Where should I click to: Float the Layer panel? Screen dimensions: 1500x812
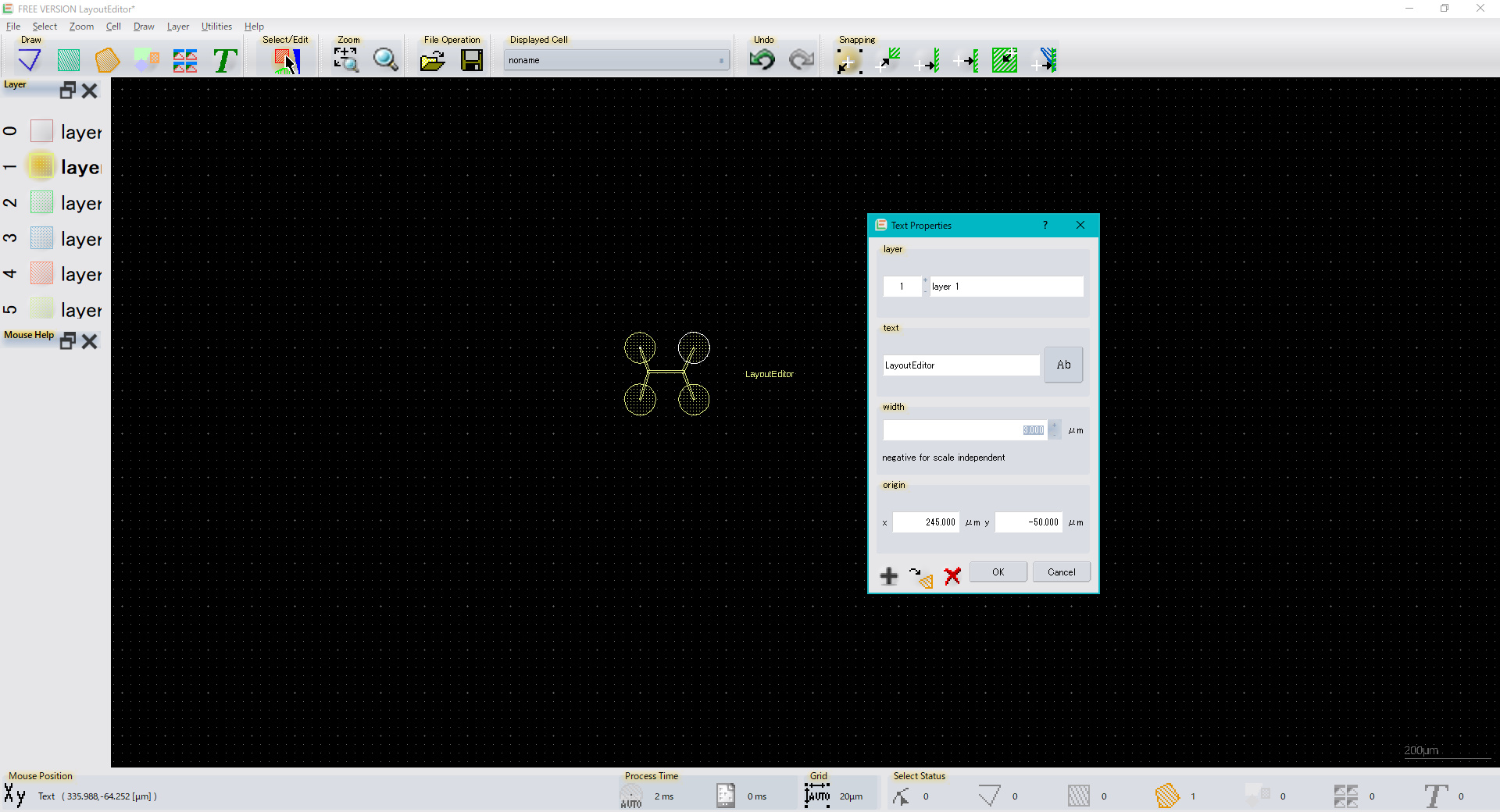pyautogui.click(x=68, y=91)
